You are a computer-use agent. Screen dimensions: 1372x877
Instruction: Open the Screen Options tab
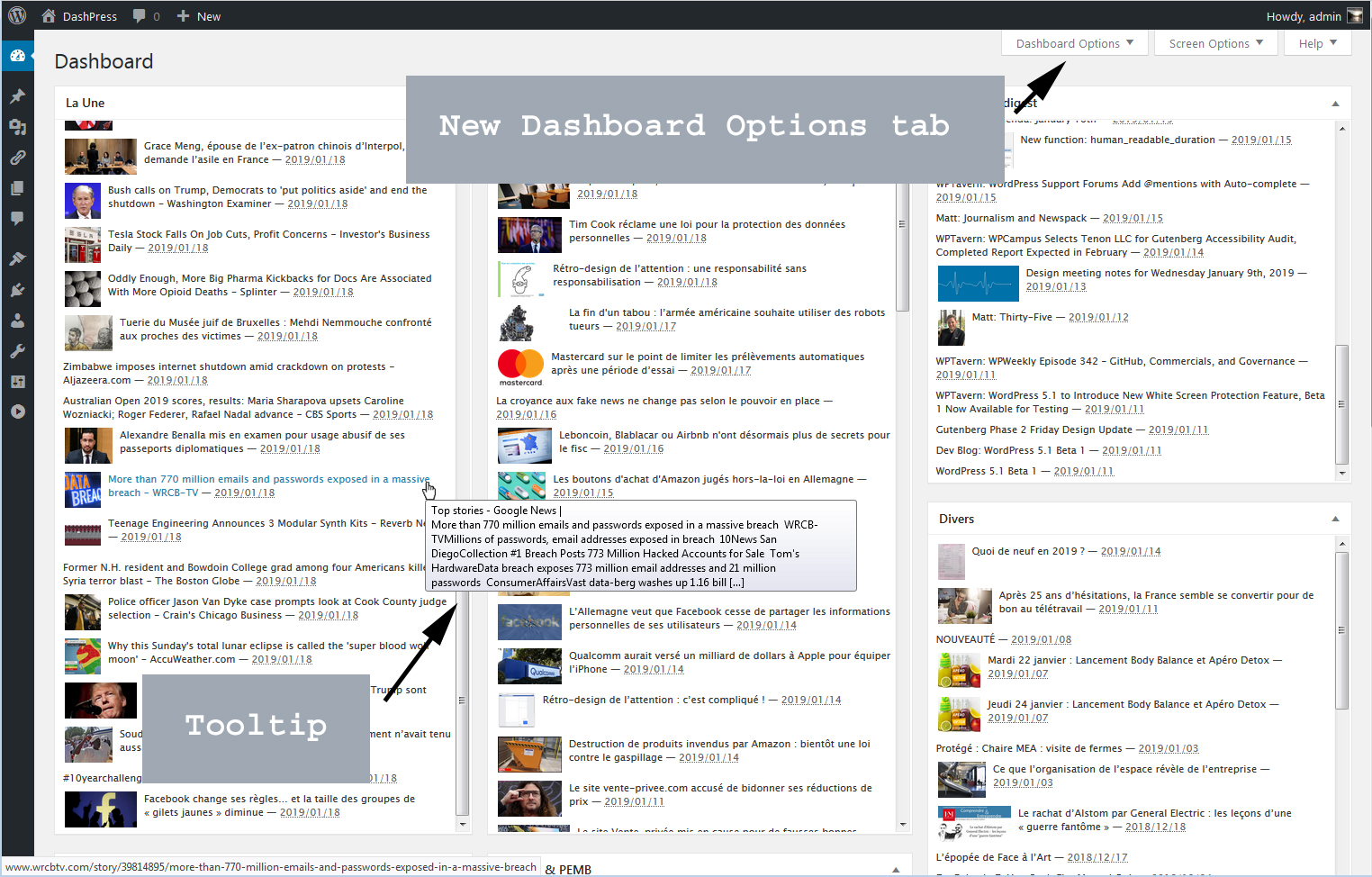point(1216,43)
